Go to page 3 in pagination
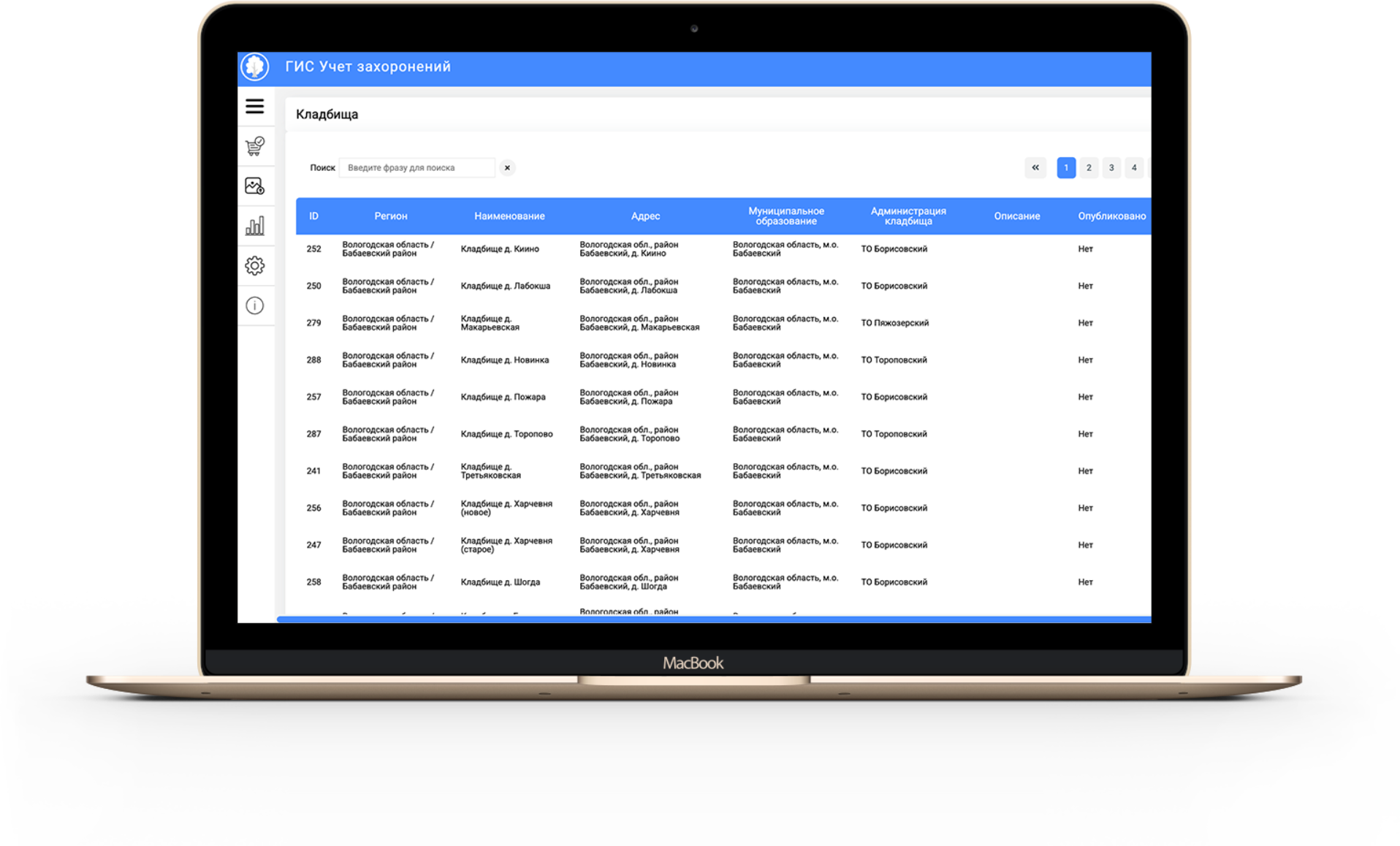Image resolution: width=1400 pixels, height=846 pixels. click(1111, 168)
